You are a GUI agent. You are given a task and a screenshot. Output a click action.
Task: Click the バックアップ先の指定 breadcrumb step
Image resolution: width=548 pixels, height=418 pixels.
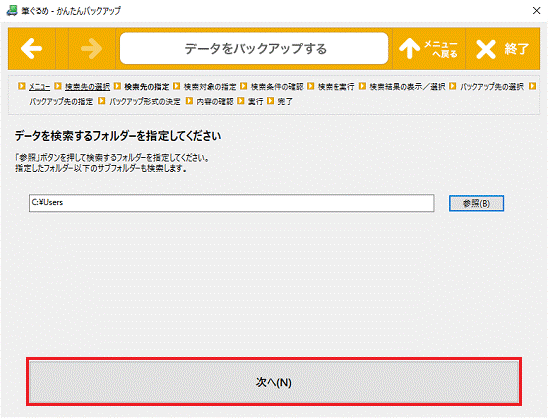point(61,102)
